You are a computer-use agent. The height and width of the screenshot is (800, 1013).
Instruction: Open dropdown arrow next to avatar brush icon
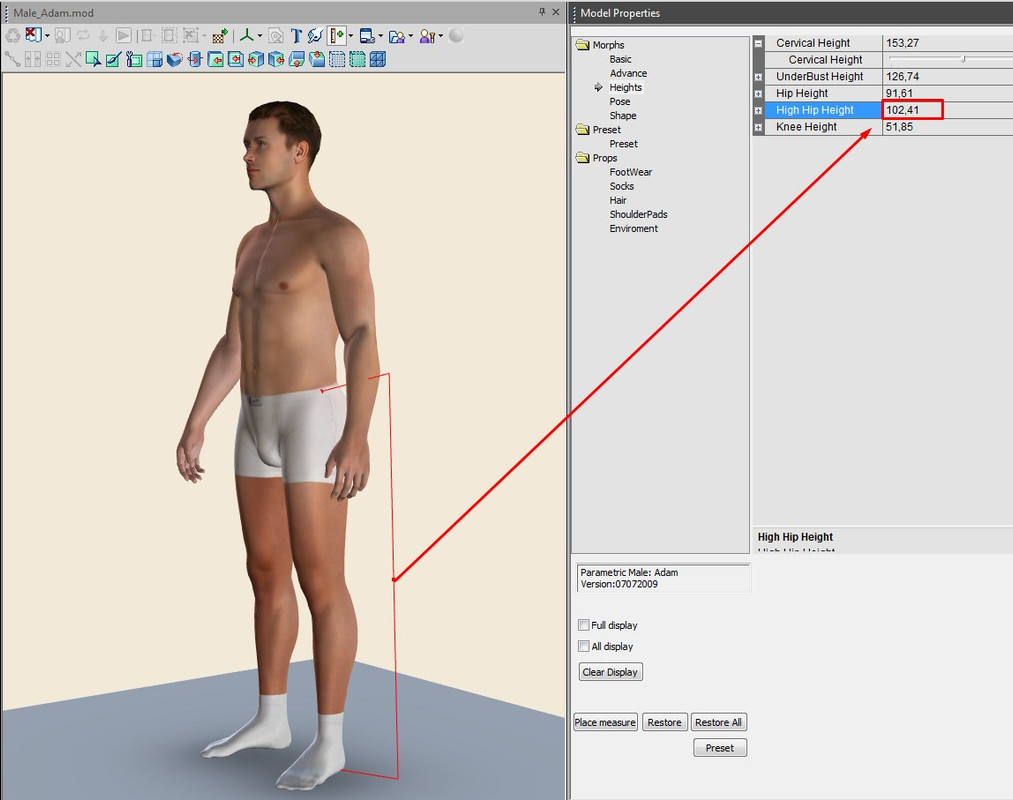(441, 36)
